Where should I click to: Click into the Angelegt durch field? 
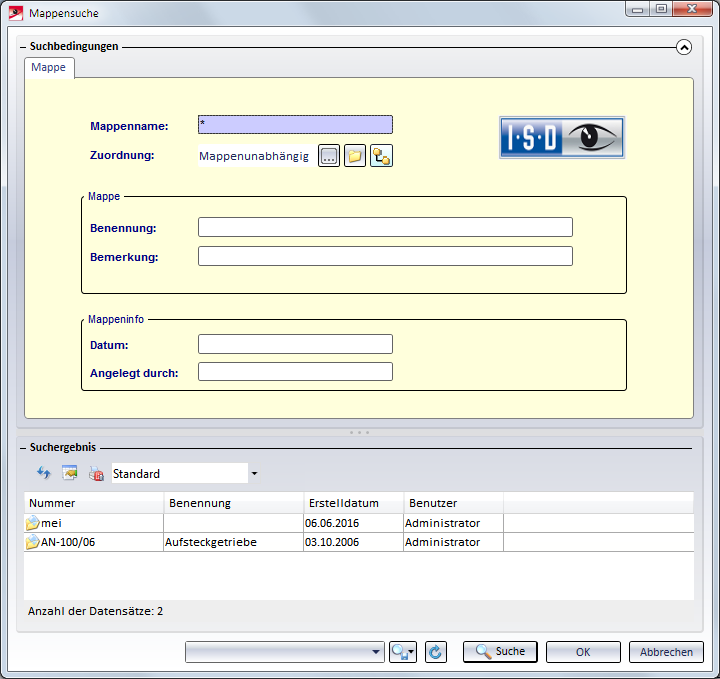pos(295,372)
